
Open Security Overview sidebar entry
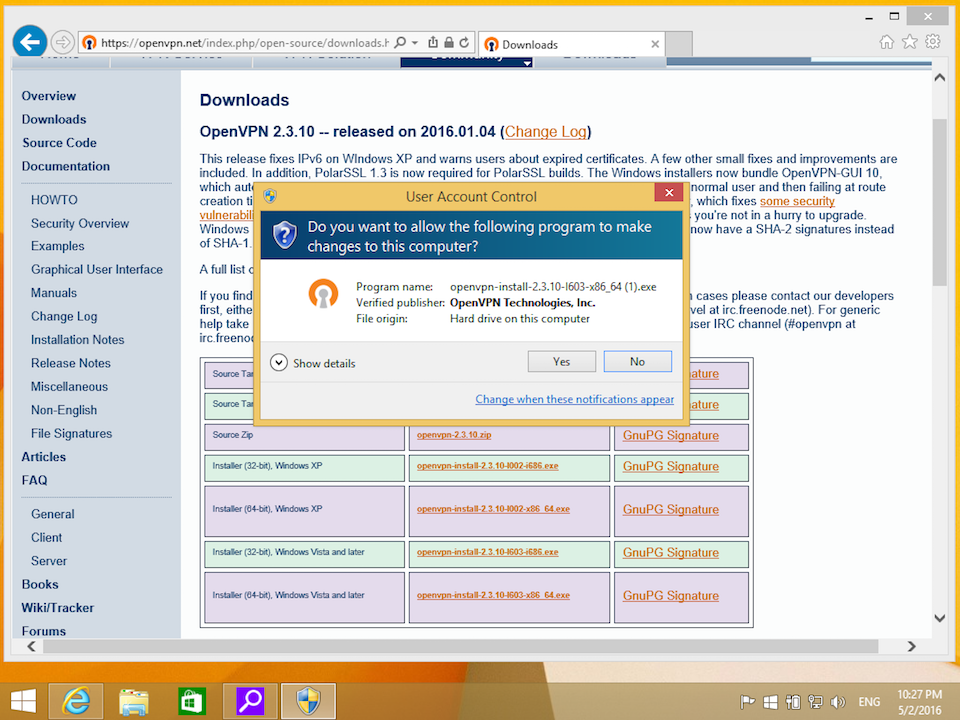(80, 223)
